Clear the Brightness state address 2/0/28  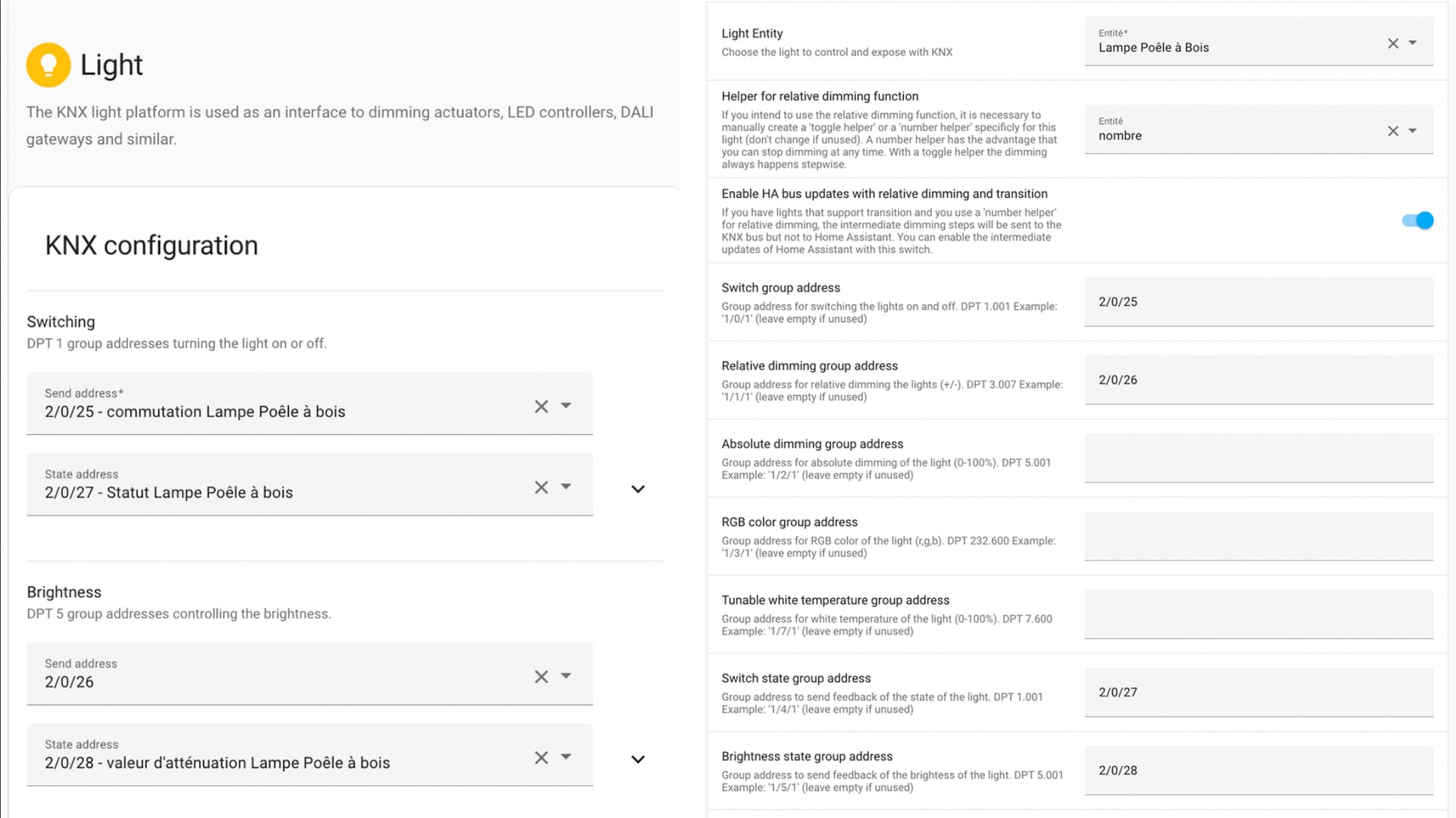click(541, 757)
